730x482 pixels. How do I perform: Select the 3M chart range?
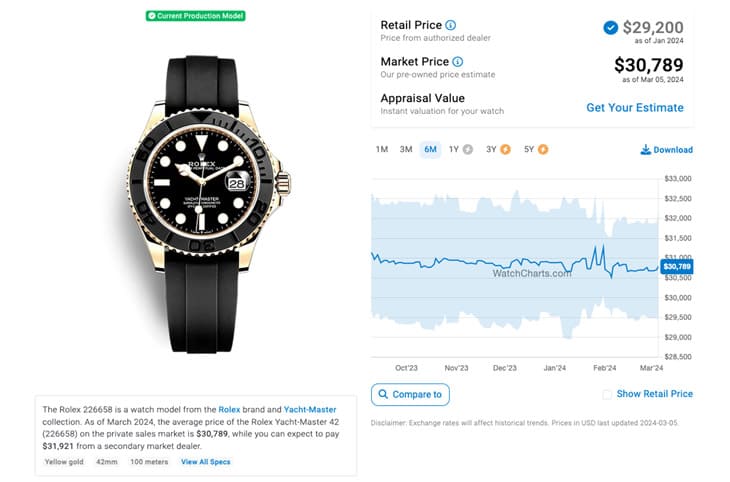coord(406,149)
